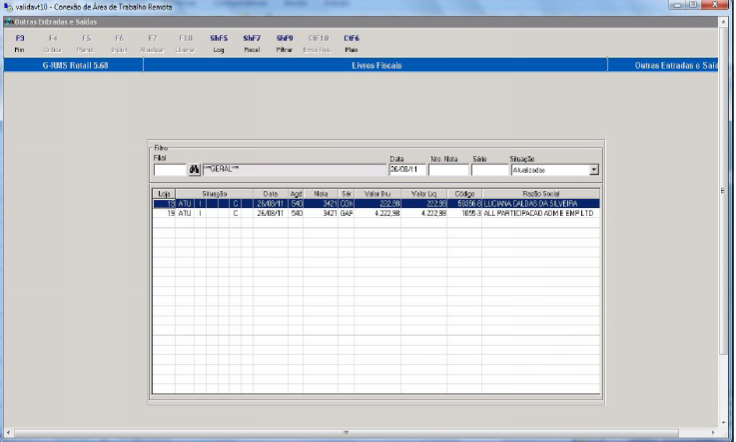The height and width of the screenshot is (442, 736).
Task: Click the binoculars search icon beside Filial
Action: click(194, 170)
